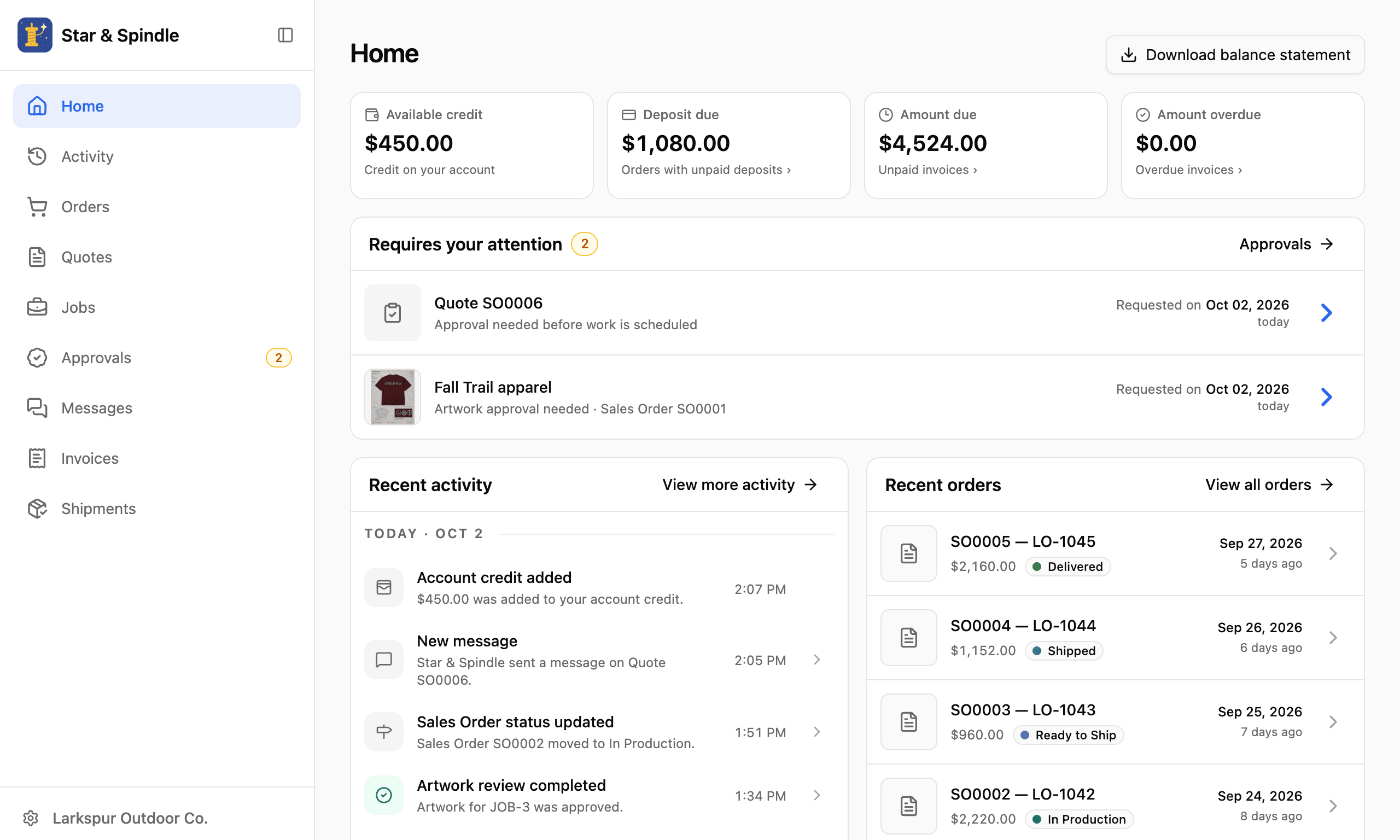Screen dimensions: 1400x840
Task: Click the Artwork review completed check icon
Action: pos(384,795)
